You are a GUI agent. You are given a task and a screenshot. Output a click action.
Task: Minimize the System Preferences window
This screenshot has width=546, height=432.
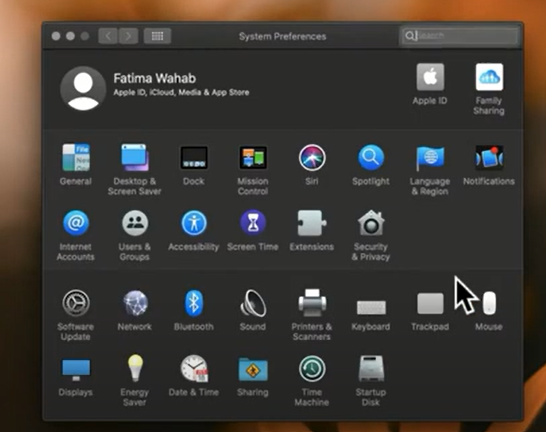(x=70, y=36)
